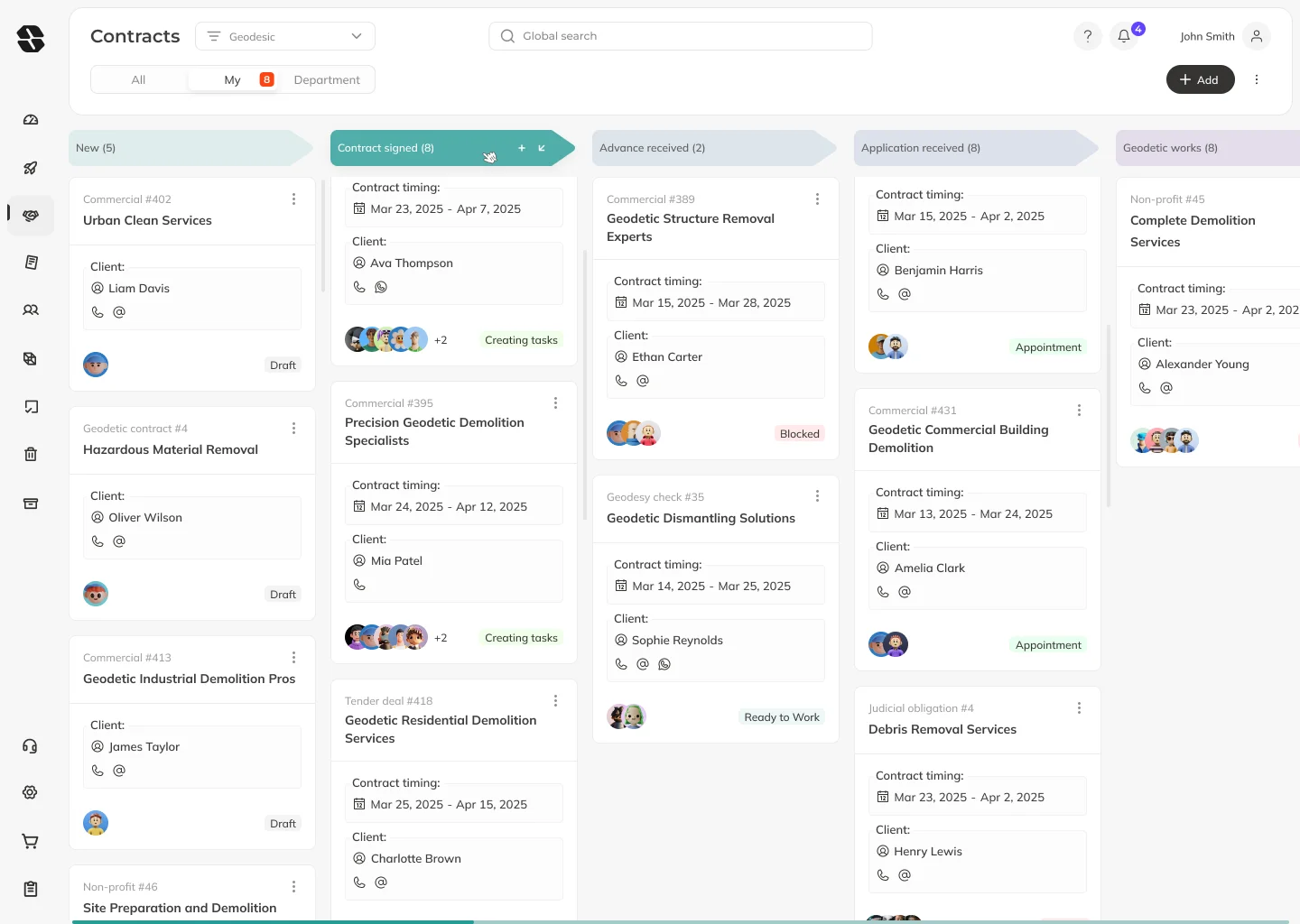Open the headset support icon in the sidebar

coord(30,745)
